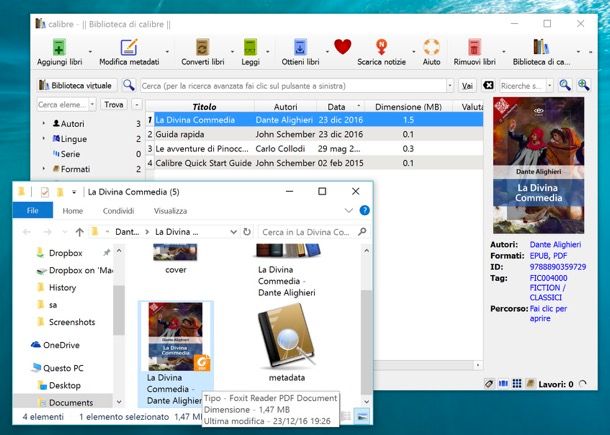Open the File tab in Explorer

pyautogui.click(x=33, y=210)
